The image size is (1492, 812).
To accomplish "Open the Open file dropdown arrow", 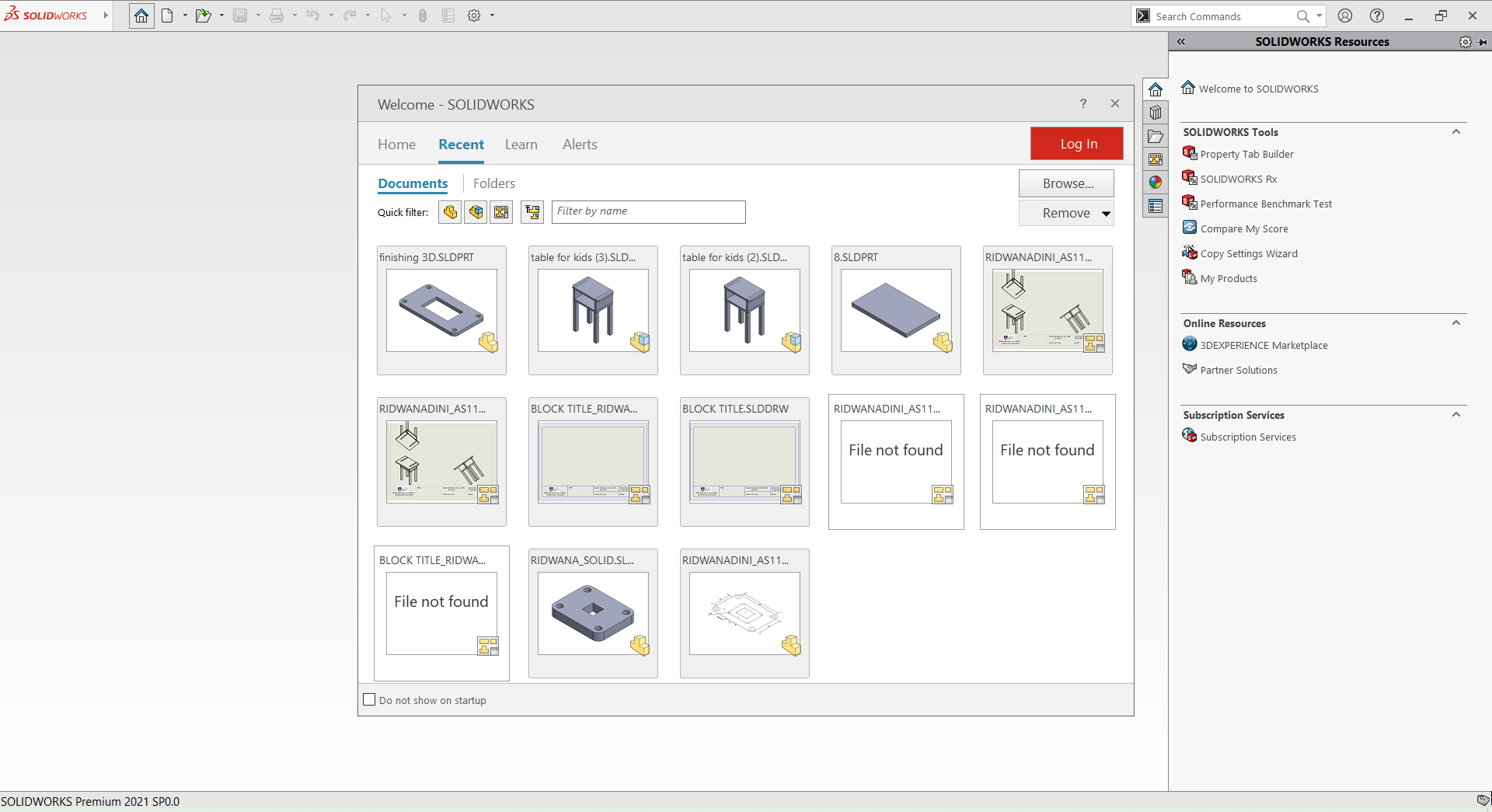I will click(221, 16).
